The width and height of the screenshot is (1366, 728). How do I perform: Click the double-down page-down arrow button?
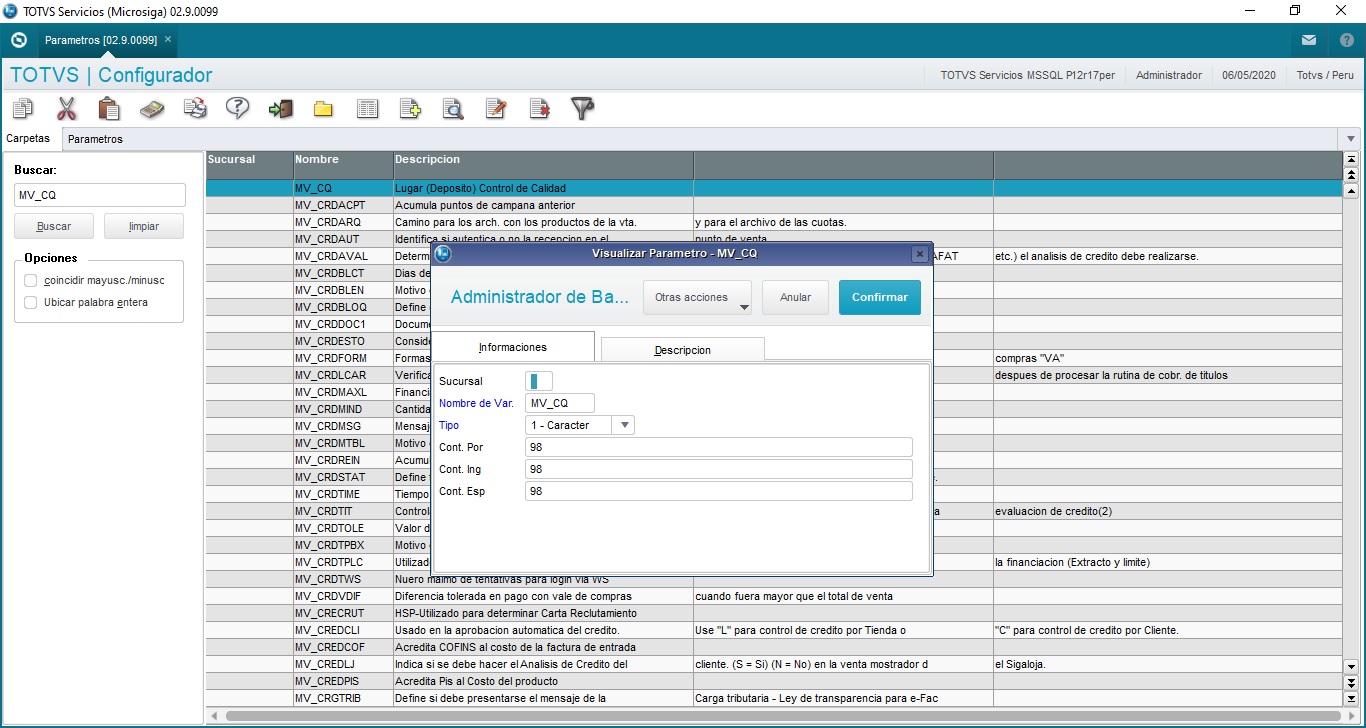[x=1351, y=682]
